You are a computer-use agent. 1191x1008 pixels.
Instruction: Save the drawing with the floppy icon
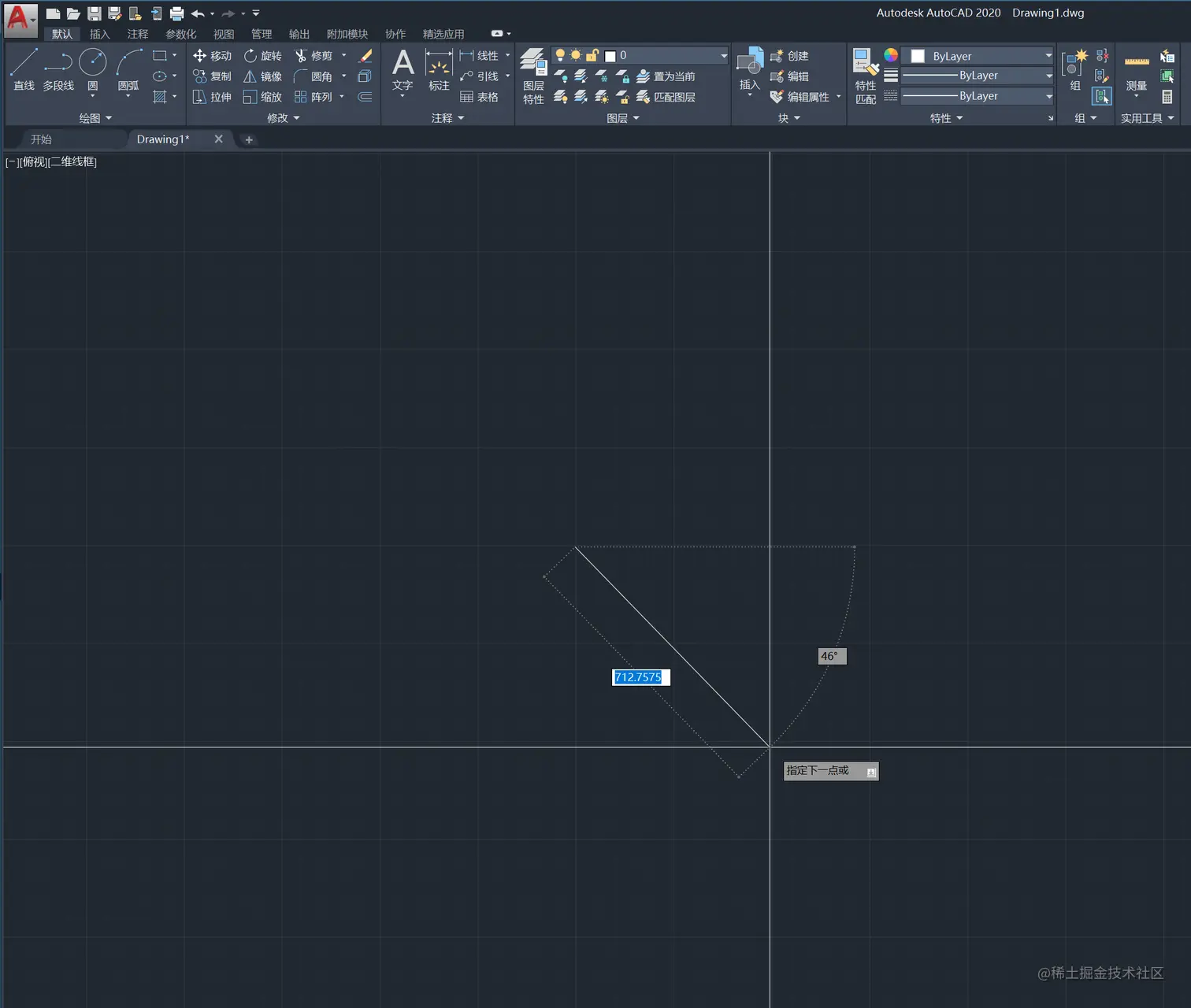tap(94, 13)
